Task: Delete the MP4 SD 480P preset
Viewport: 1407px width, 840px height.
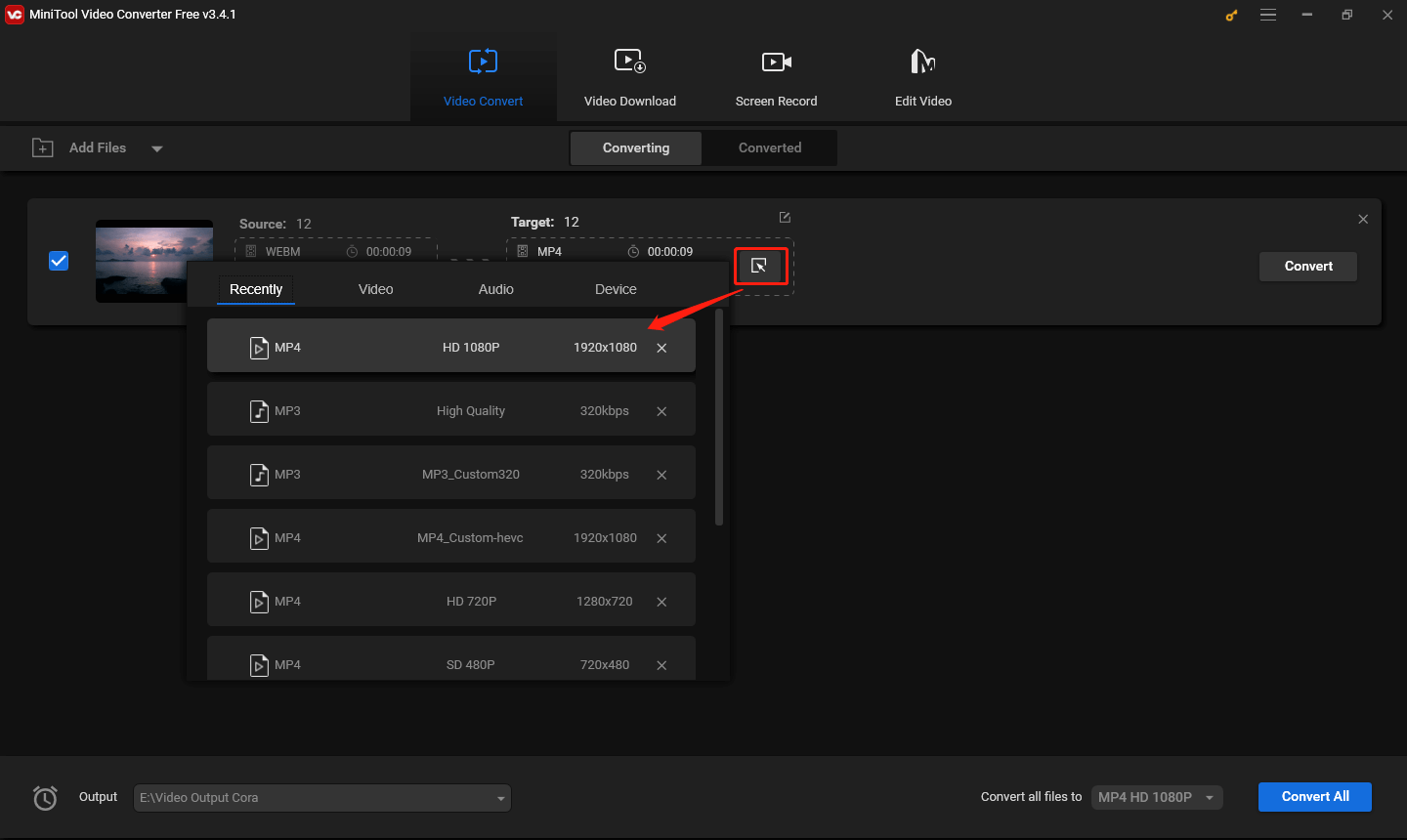Action: pos(661,665)
